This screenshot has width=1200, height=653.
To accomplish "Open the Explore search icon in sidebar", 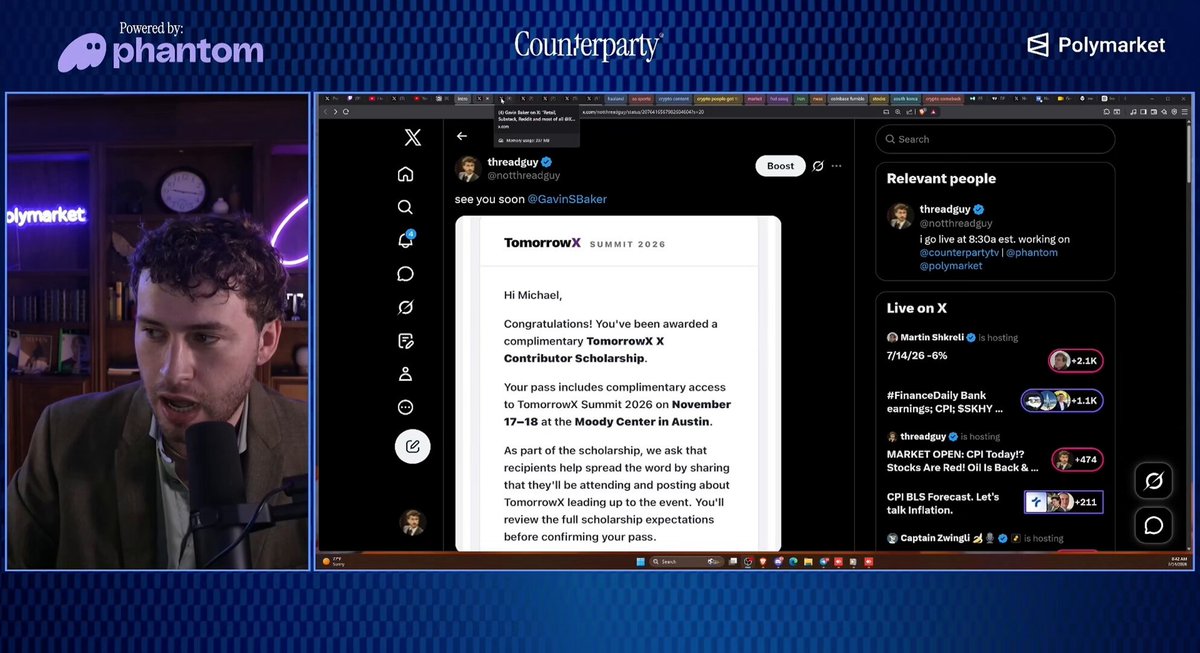I will 405,207.
